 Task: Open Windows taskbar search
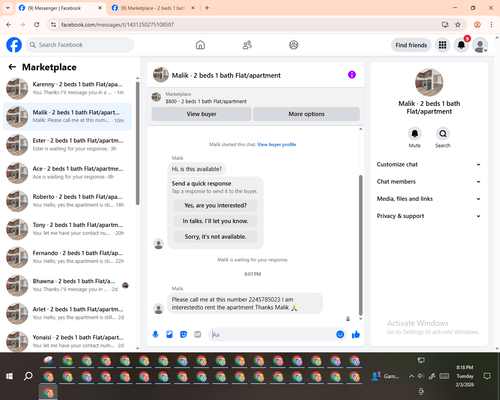click(x=28, y=376)
